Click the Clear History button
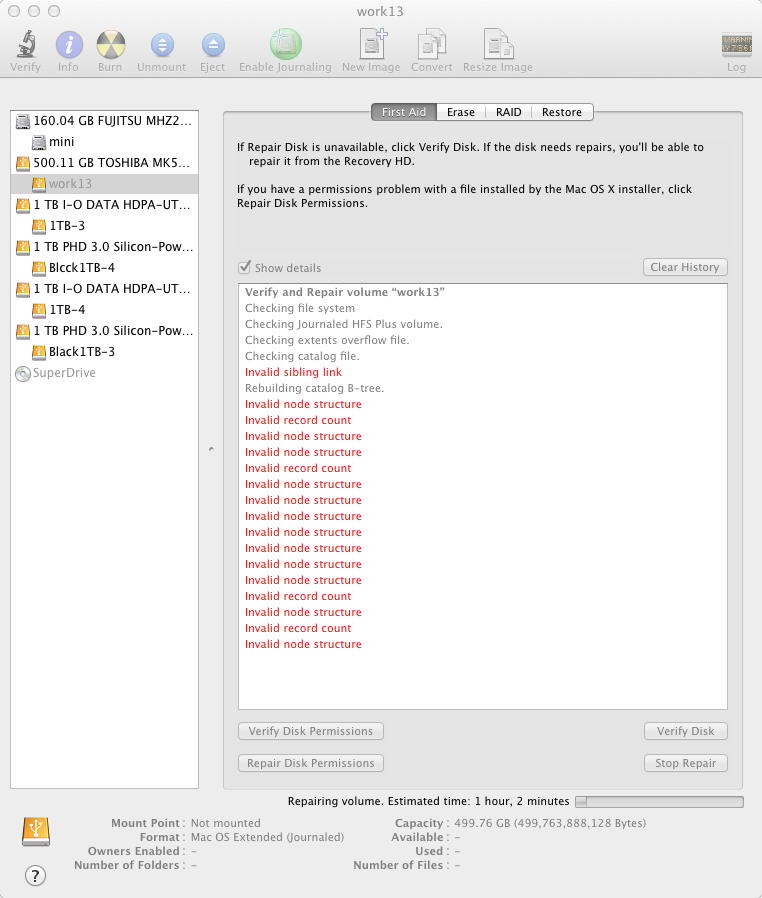762x898 pixels. (x=685, y=267)
